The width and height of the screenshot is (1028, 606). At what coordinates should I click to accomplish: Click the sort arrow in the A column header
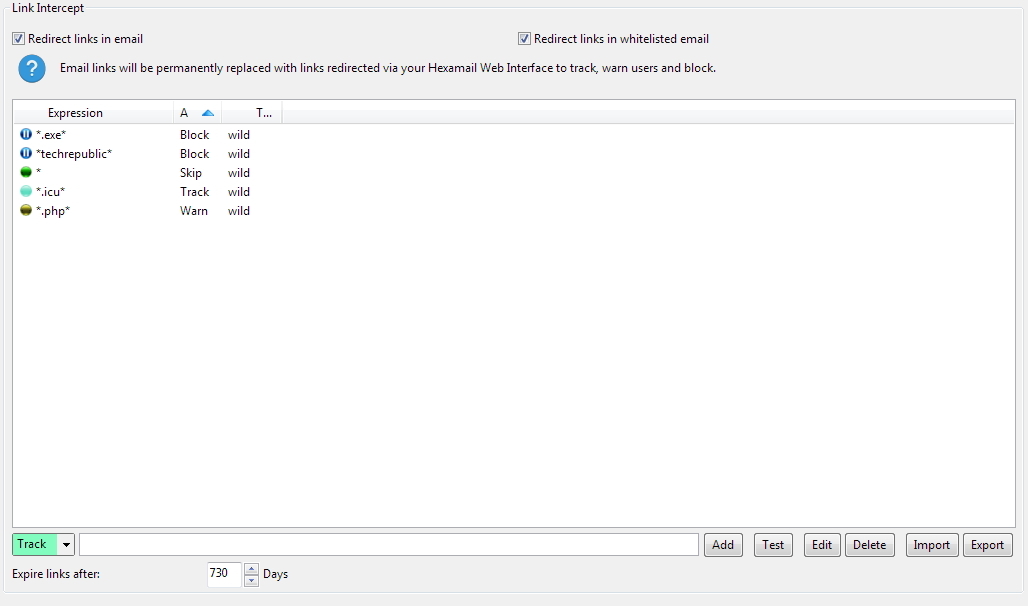click(x=208, y=113)
